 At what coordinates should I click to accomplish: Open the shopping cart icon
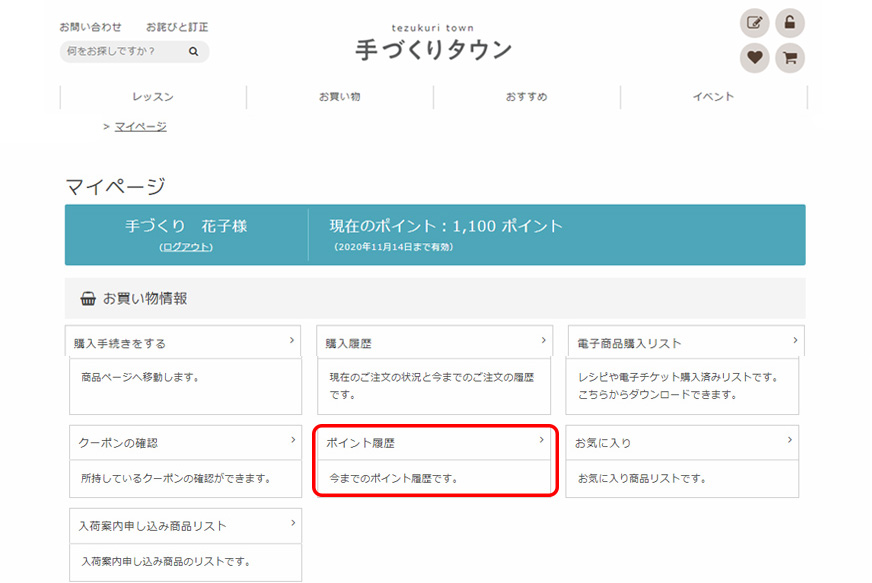pos(790,58)
